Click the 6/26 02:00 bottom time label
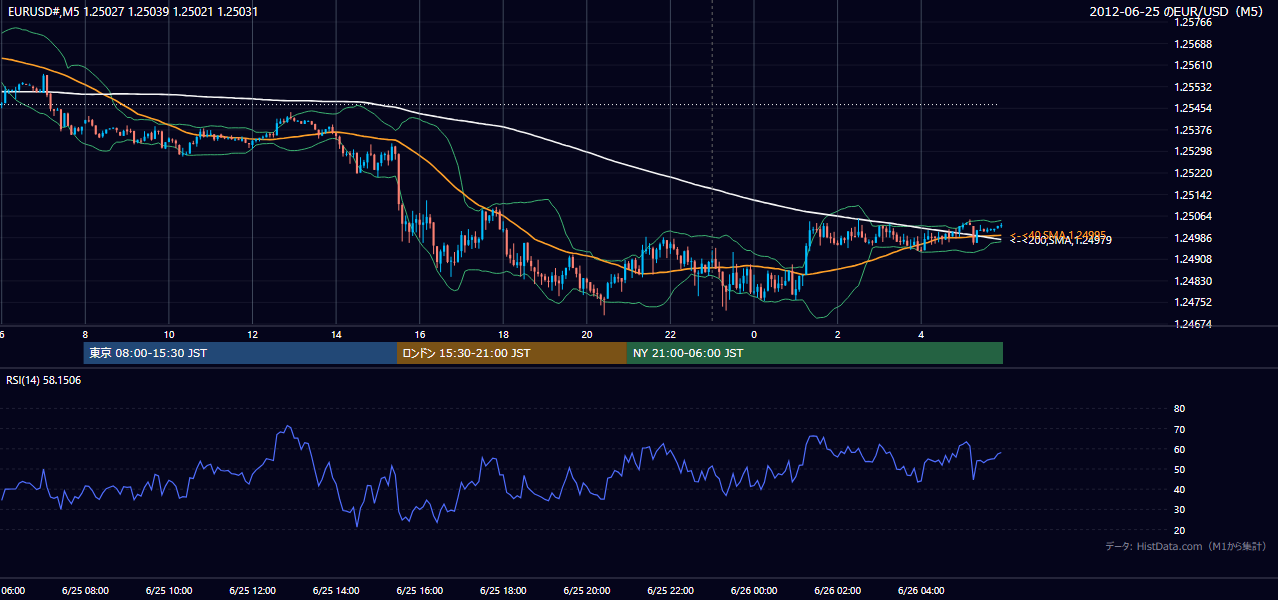1278x600 pixels. tap(838, 591)
